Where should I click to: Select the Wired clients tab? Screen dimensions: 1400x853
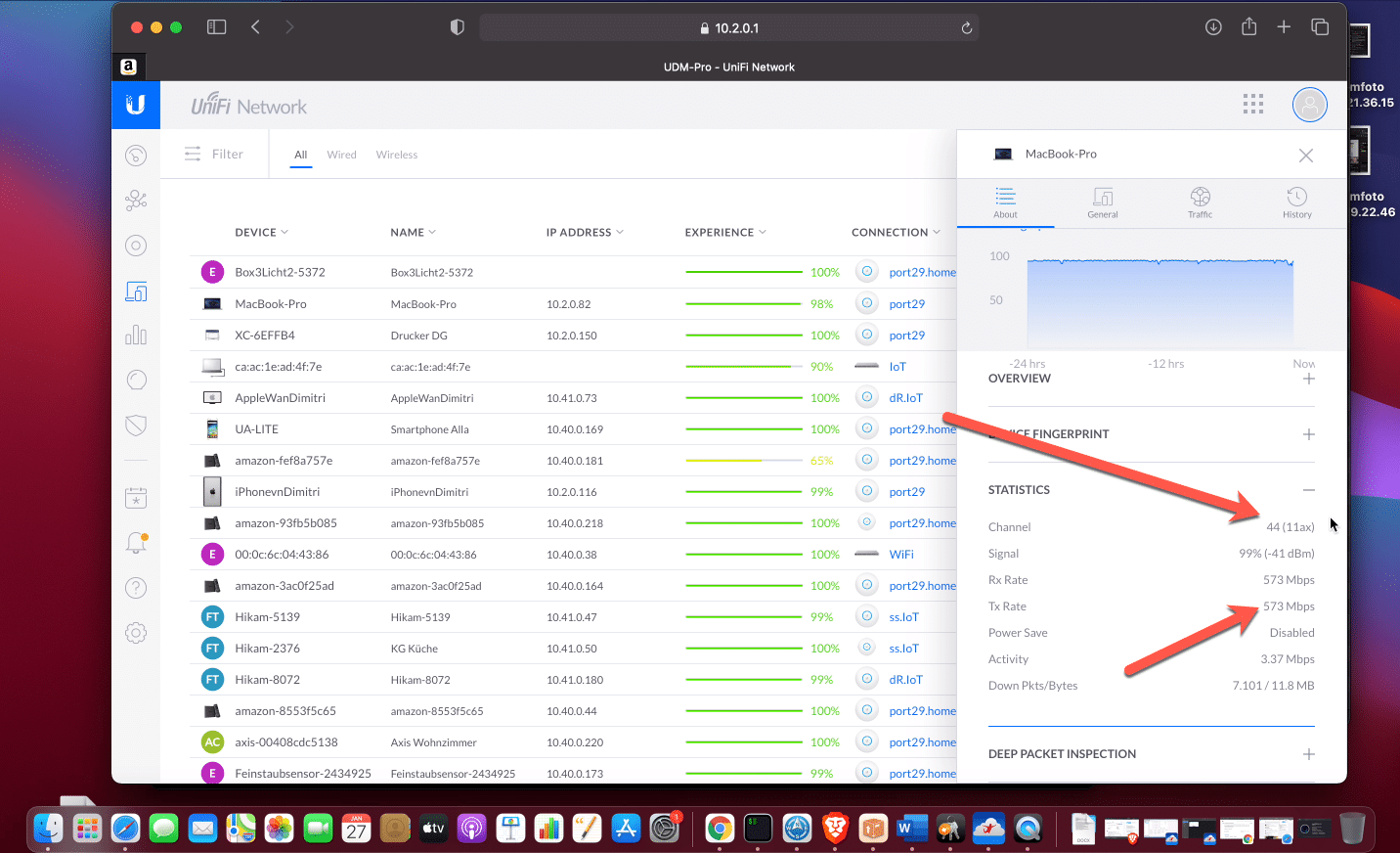point(341,155)
